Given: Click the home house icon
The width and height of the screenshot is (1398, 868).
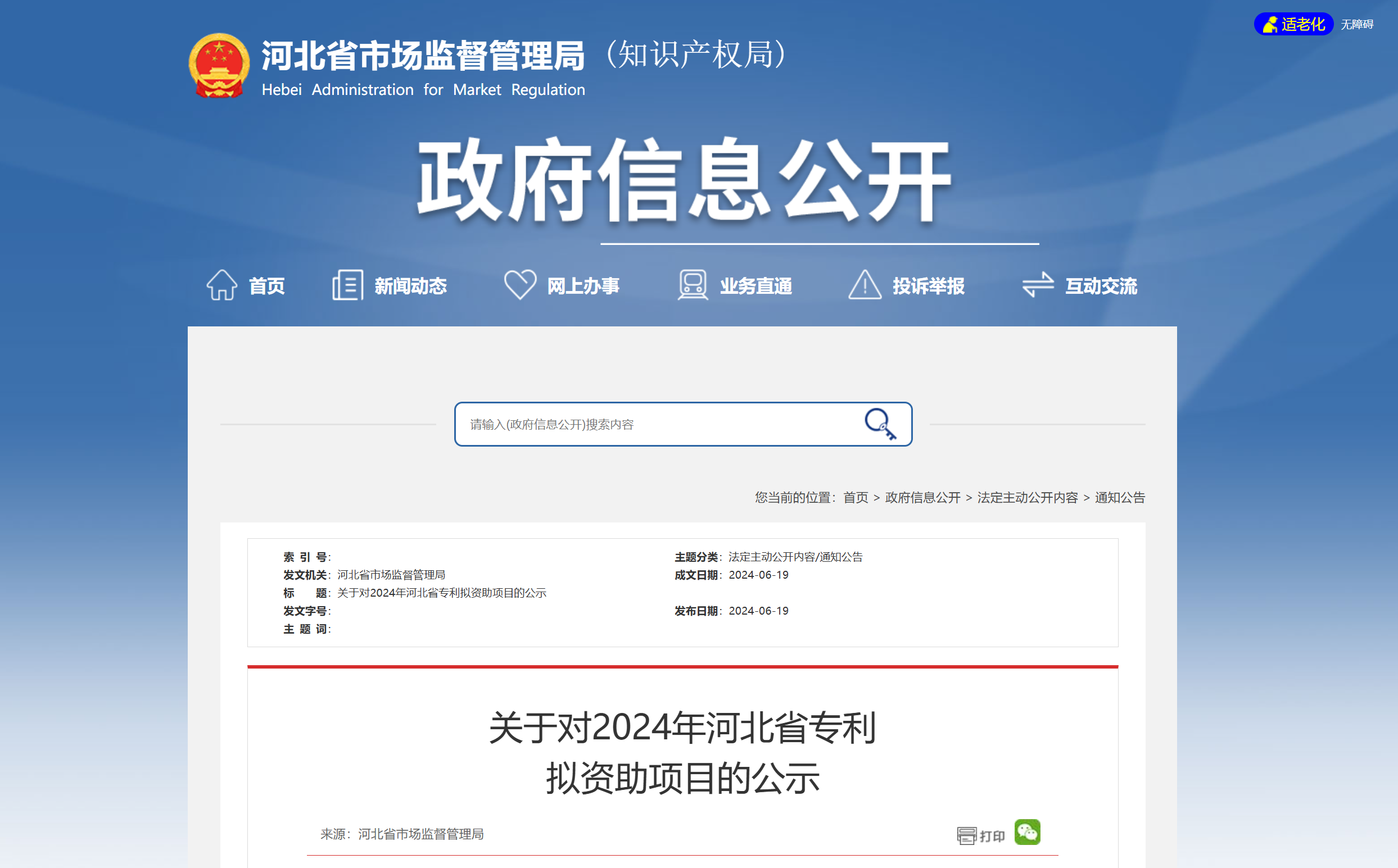Looking at the screenshot, I should (221, 285).
